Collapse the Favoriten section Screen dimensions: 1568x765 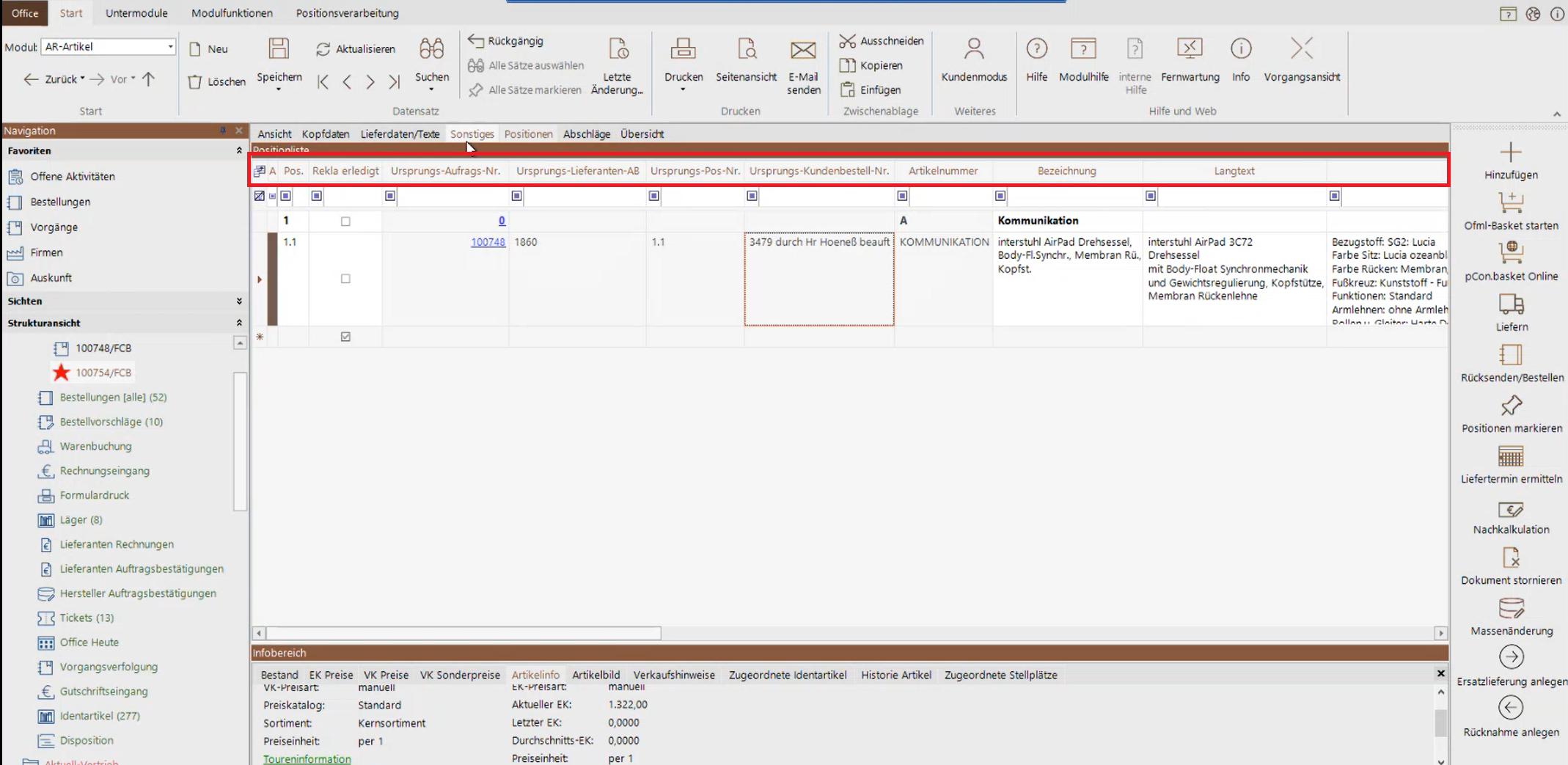pyautogui.click(x=239, y=150)
